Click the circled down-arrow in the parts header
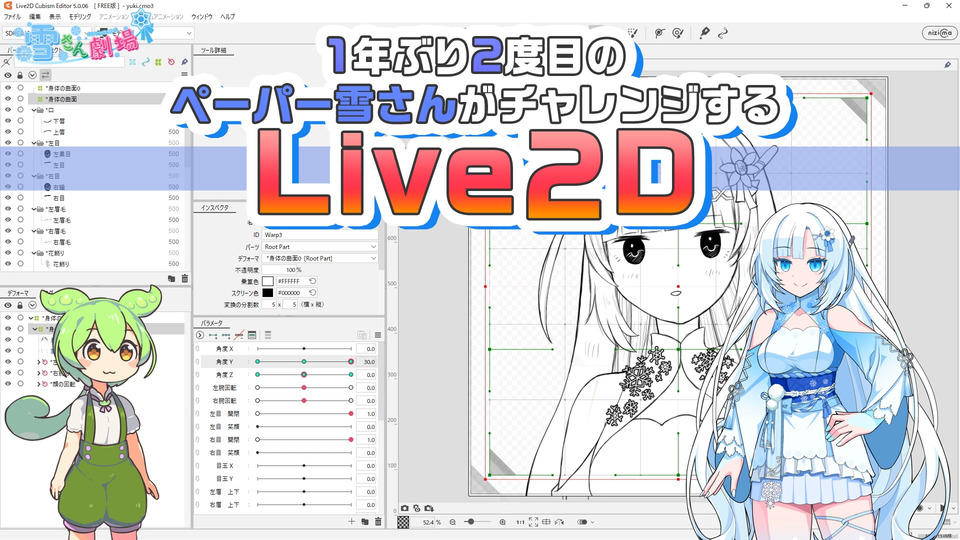Image resolution: width=960 pixels, height=540 pixels. tap(32, 75)
